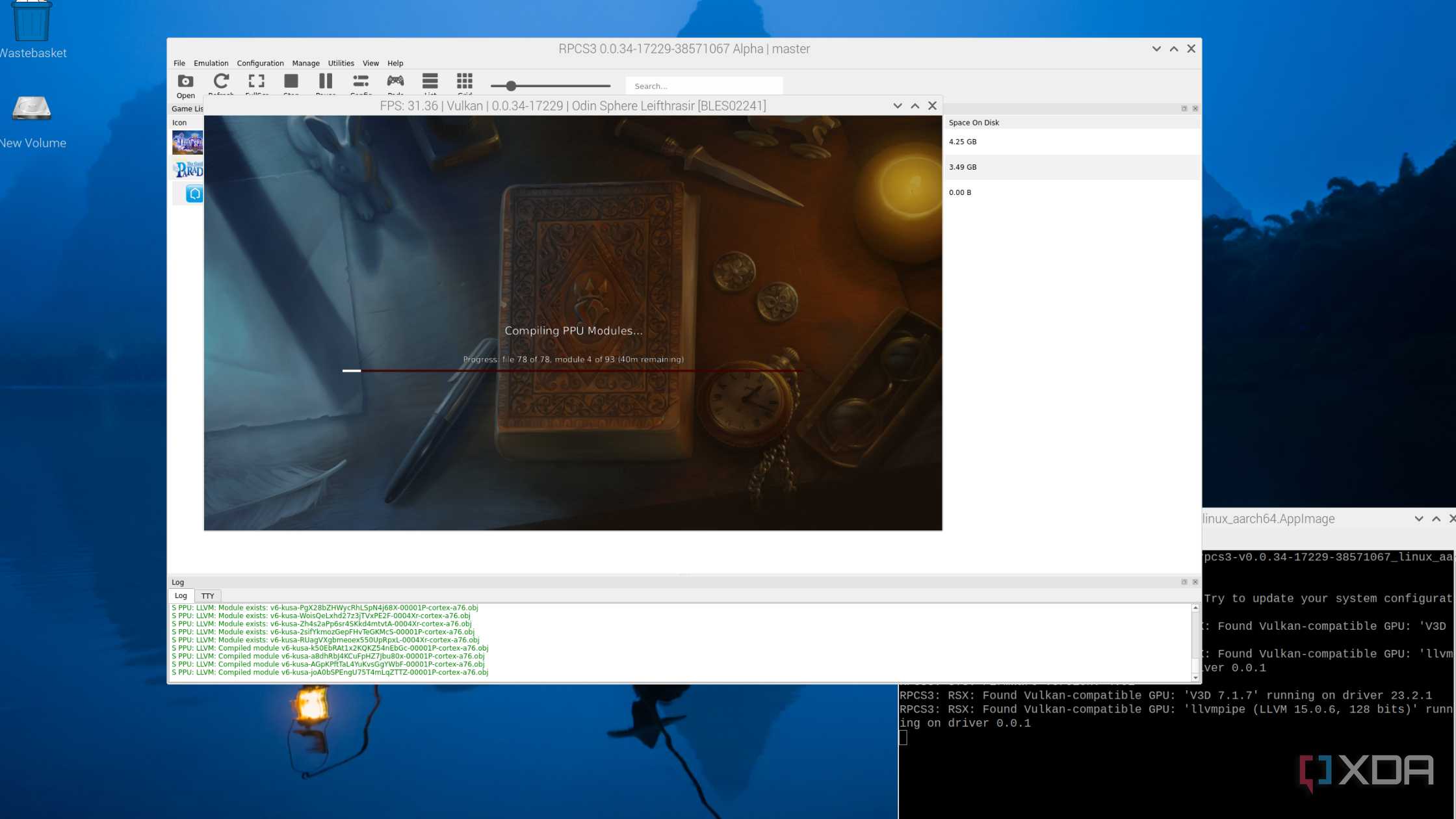Stop emulation with the Stop icon
This screenshot has width=1456, height=819.
291,81
